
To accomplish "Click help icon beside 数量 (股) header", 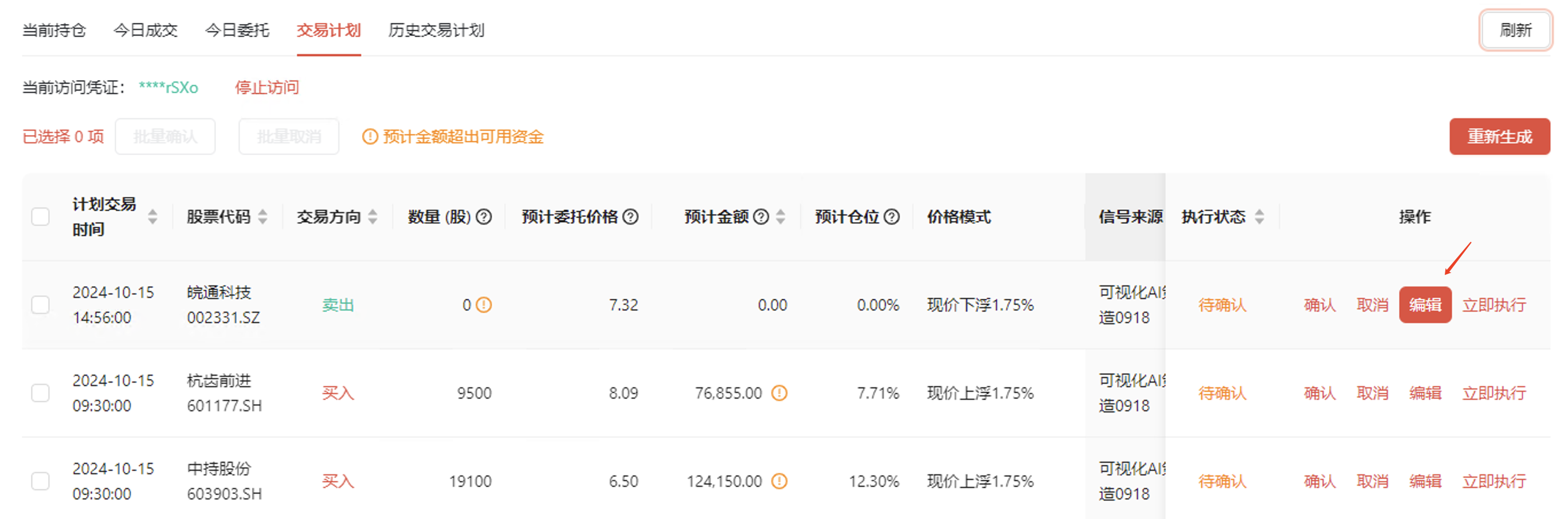I will 484,217.
